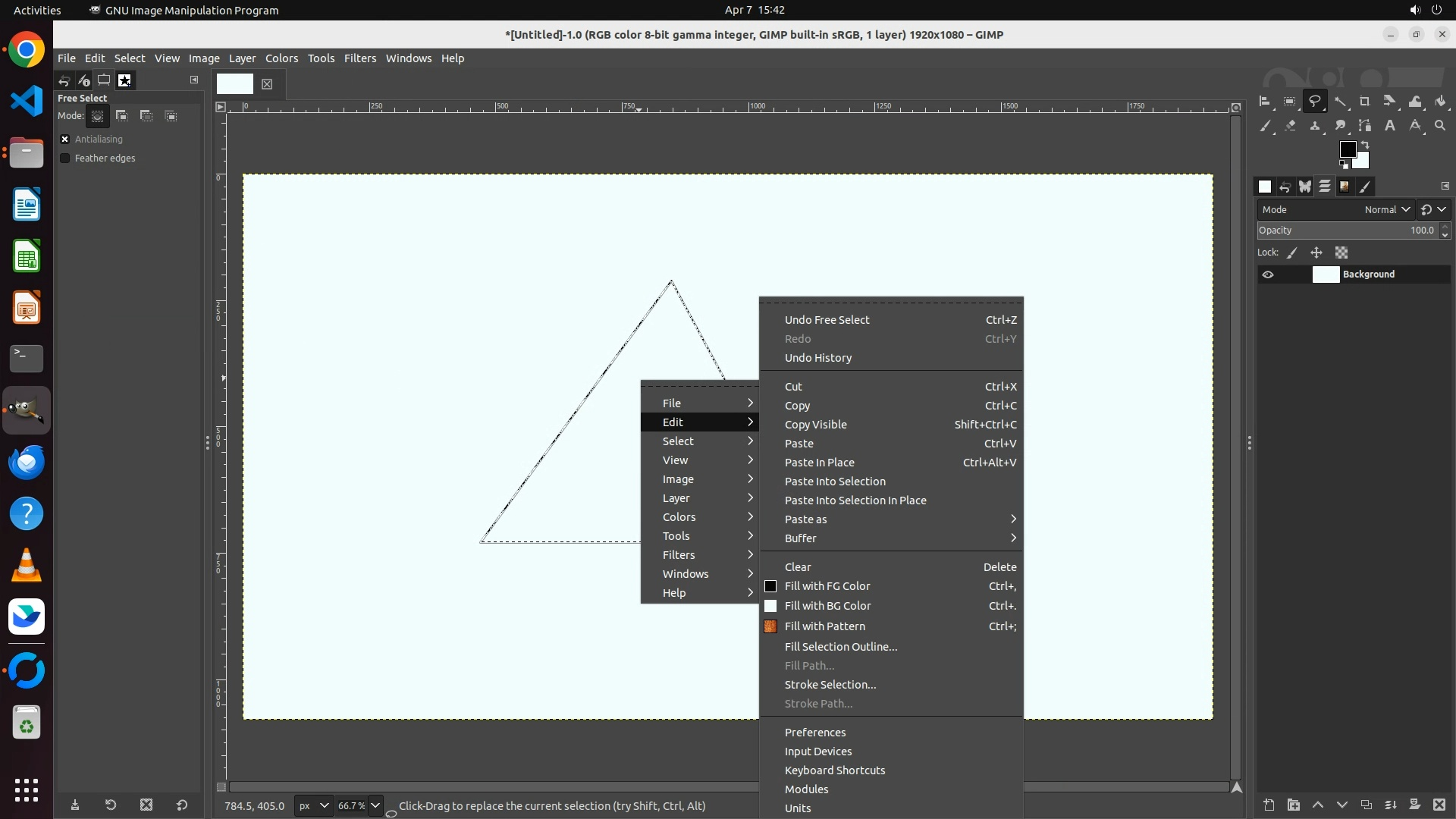Enable the Feather edges checkbox
Screen dimensions: 1456x819
click(x=65, y=158)
